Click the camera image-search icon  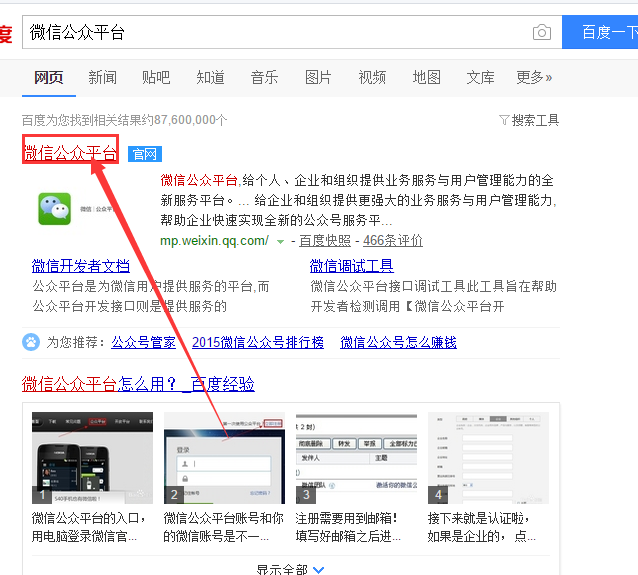tap(542, 32)
